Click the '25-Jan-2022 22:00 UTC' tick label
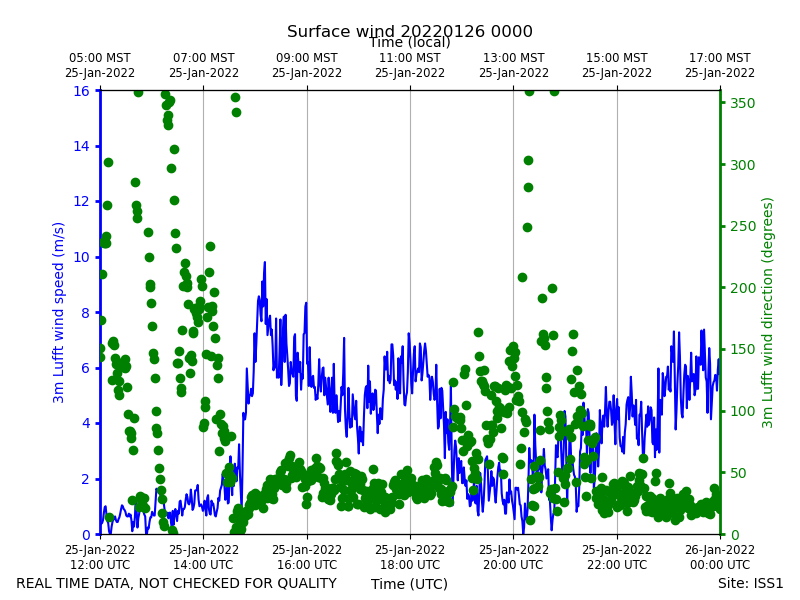Viewport: 800px width, 600px height. (617, 557)
